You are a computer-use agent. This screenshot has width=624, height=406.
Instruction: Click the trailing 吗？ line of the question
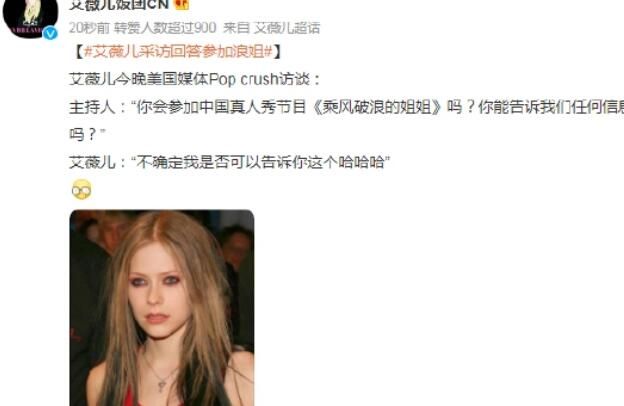click(83, 135)
